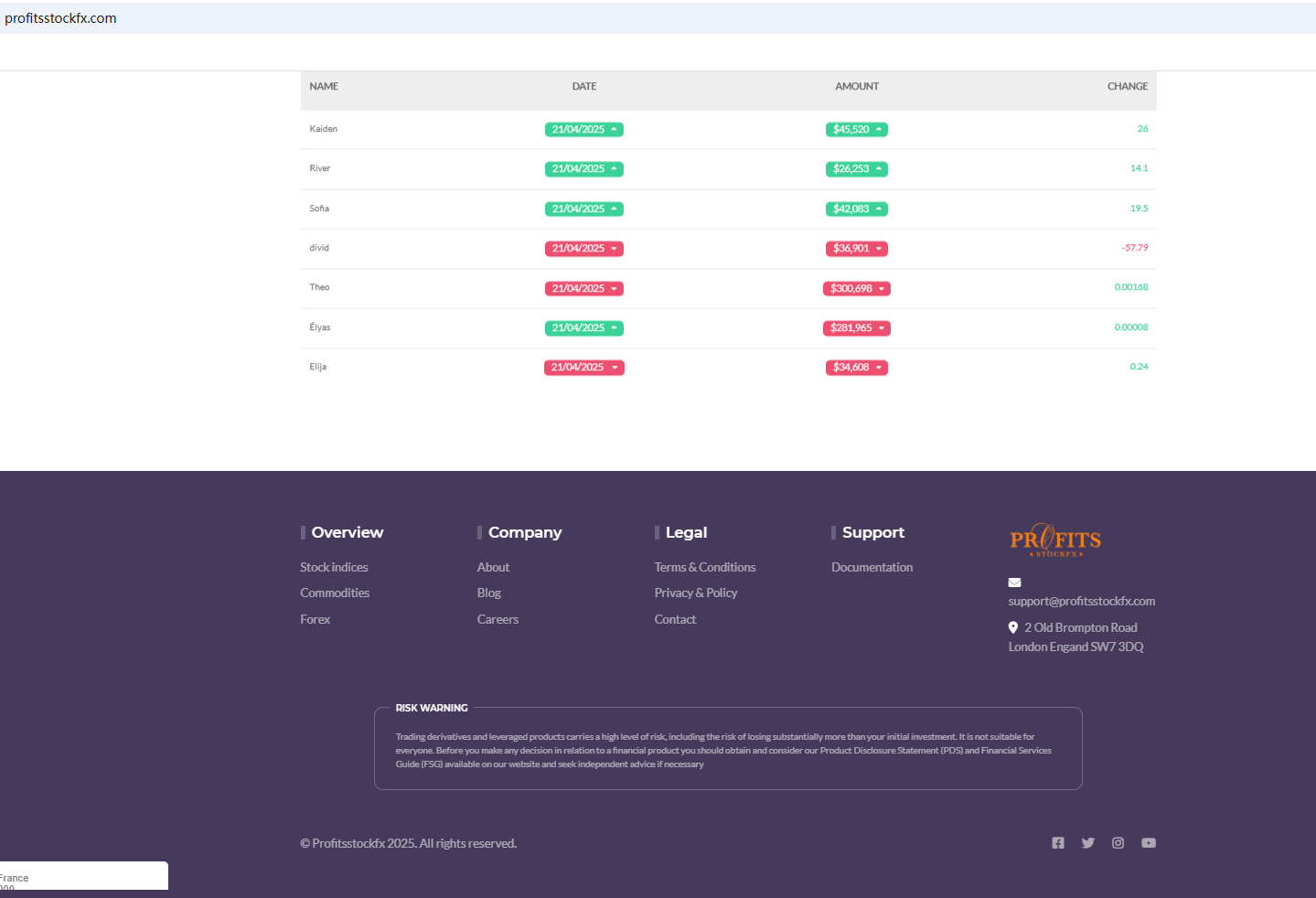Open the Documentation support link
This screenshot has width=1316, height=898.
[872, 568]
